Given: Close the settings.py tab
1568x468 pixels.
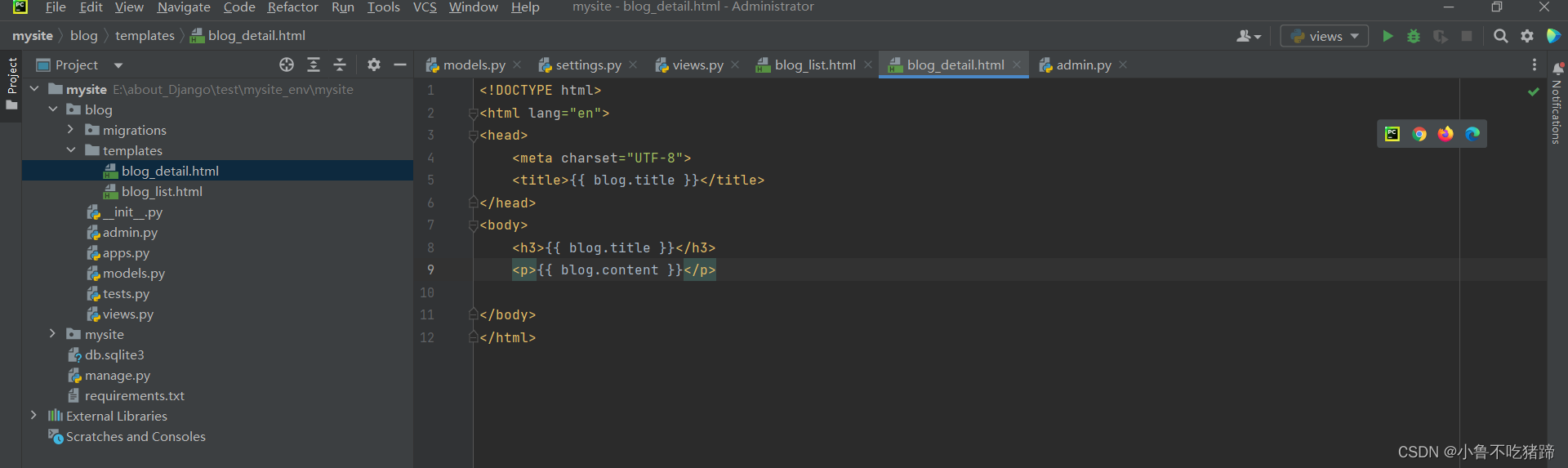Looking at the screenshot, I should 635,65.
